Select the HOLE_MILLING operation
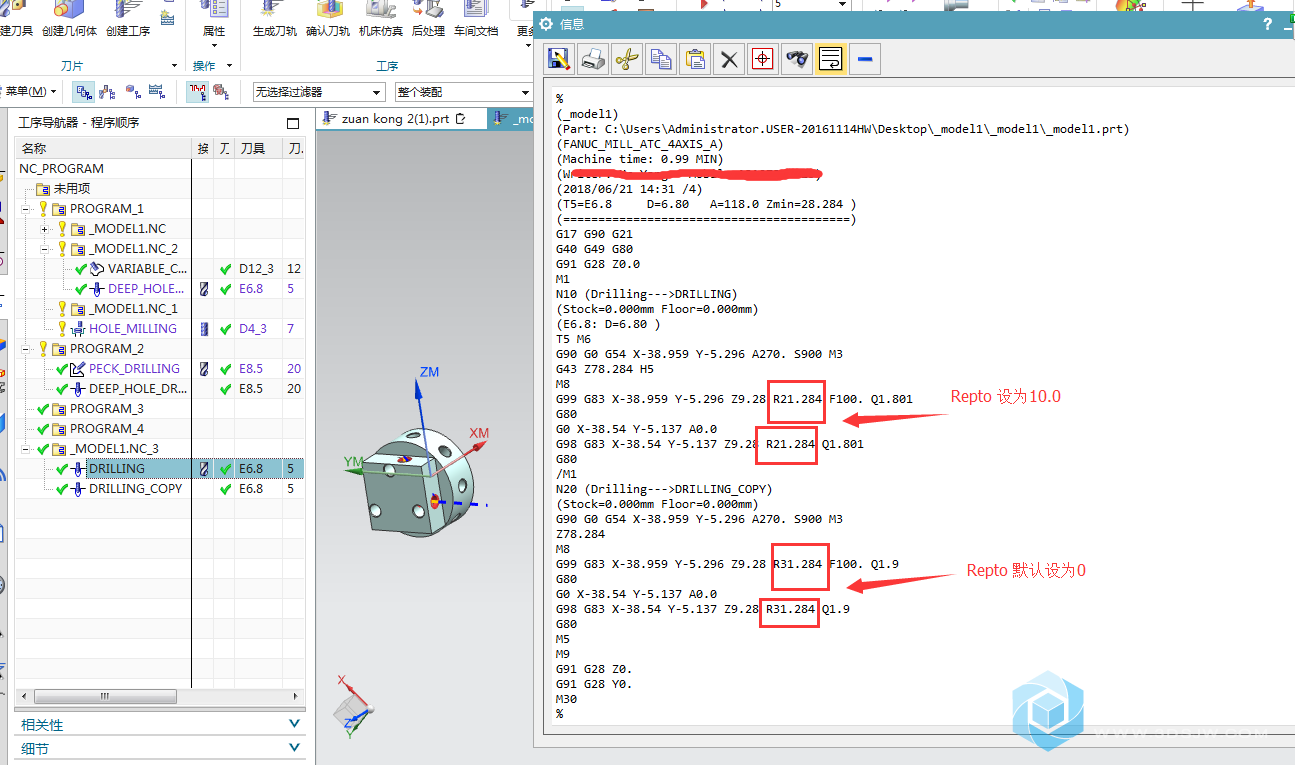The image size is (1295, 765). pyautogui.click(x=133, y=329)
